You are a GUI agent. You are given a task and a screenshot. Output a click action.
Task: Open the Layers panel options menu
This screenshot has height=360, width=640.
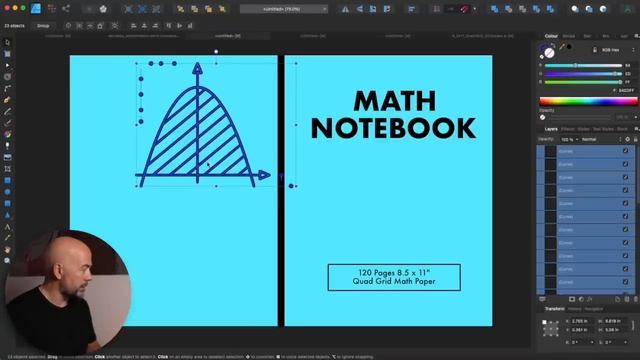tap(636, 129)
